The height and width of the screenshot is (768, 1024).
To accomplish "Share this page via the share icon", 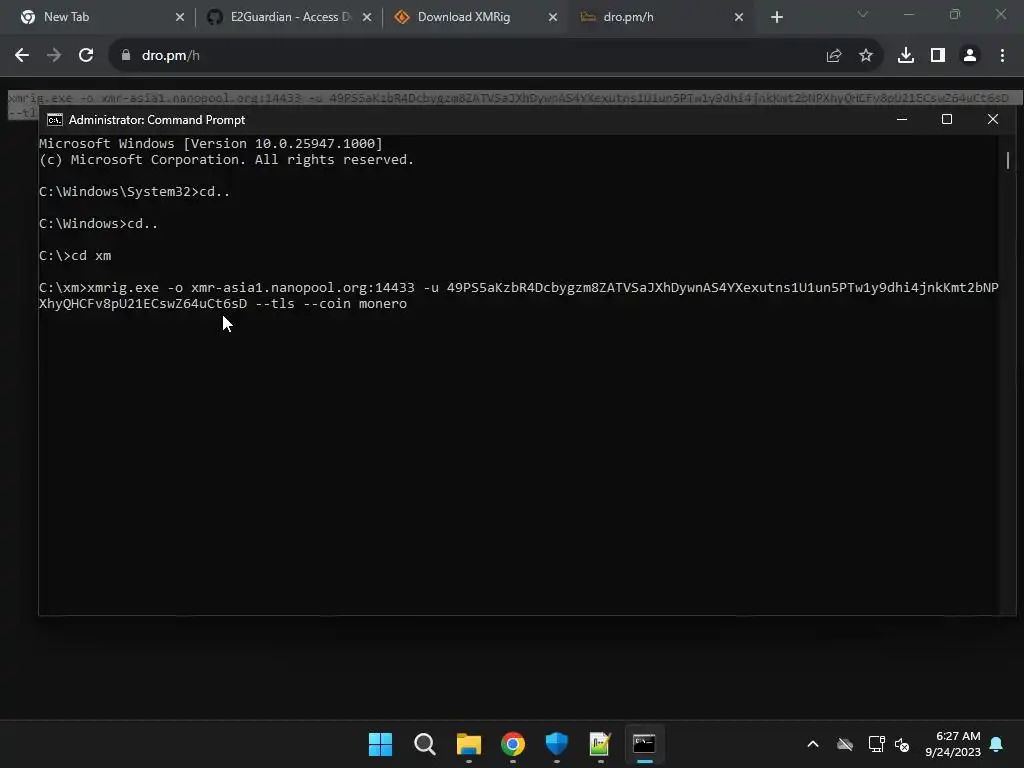I will tap(834, 56).
